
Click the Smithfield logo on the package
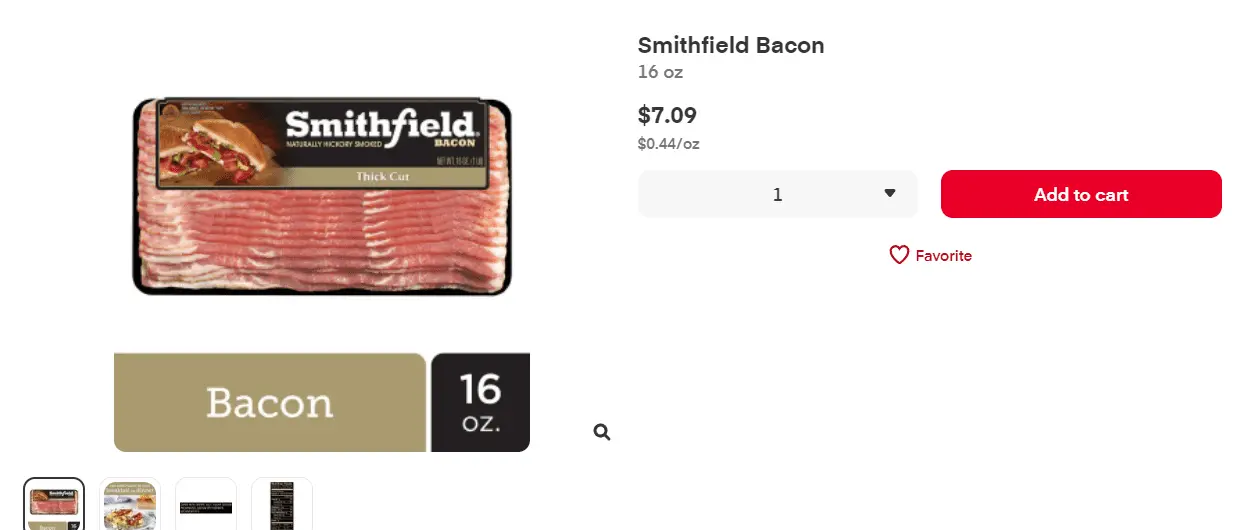point(380,126)
